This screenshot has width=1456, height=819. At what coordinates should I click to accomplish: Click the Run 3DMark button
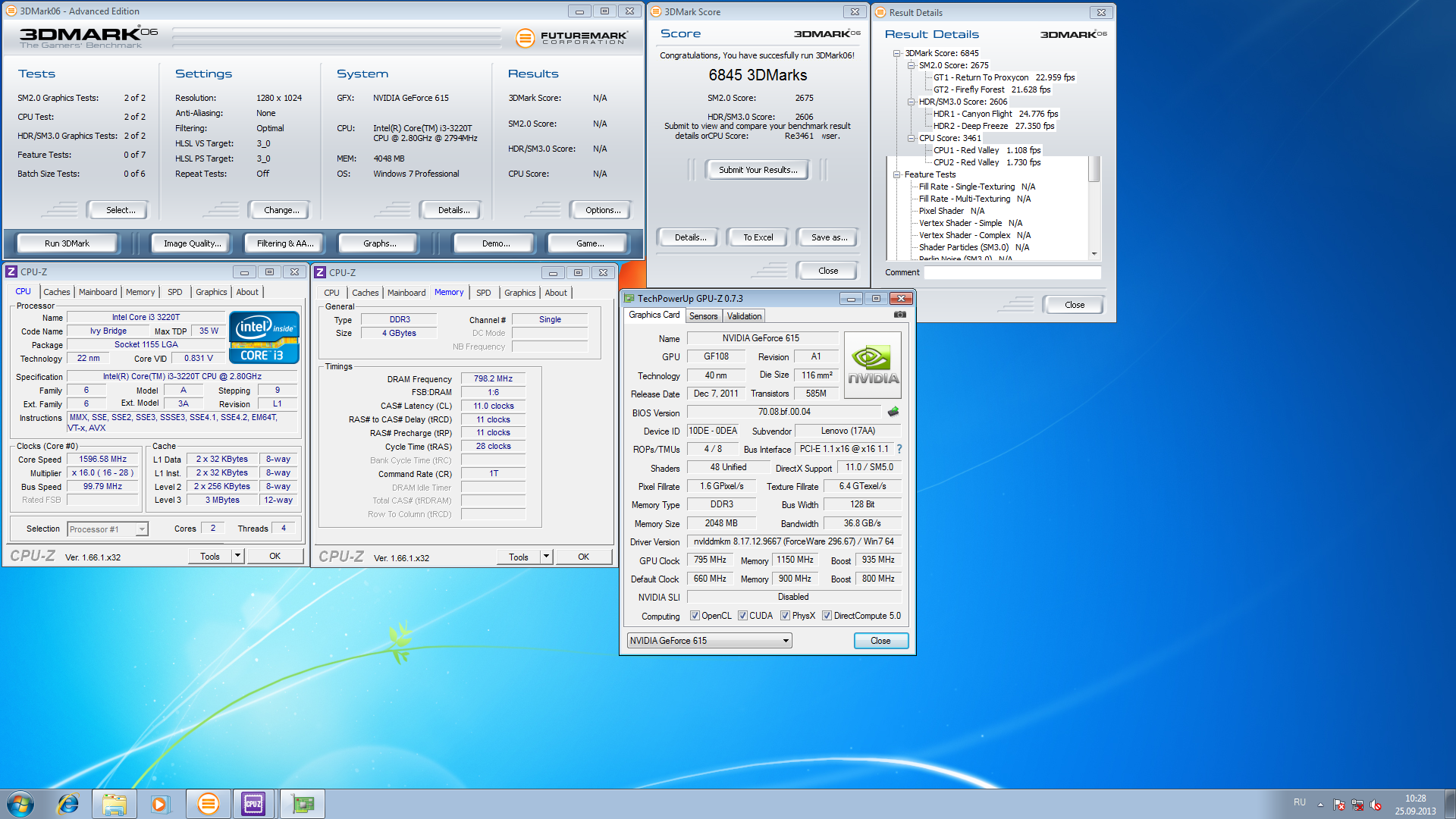point(67,243)
